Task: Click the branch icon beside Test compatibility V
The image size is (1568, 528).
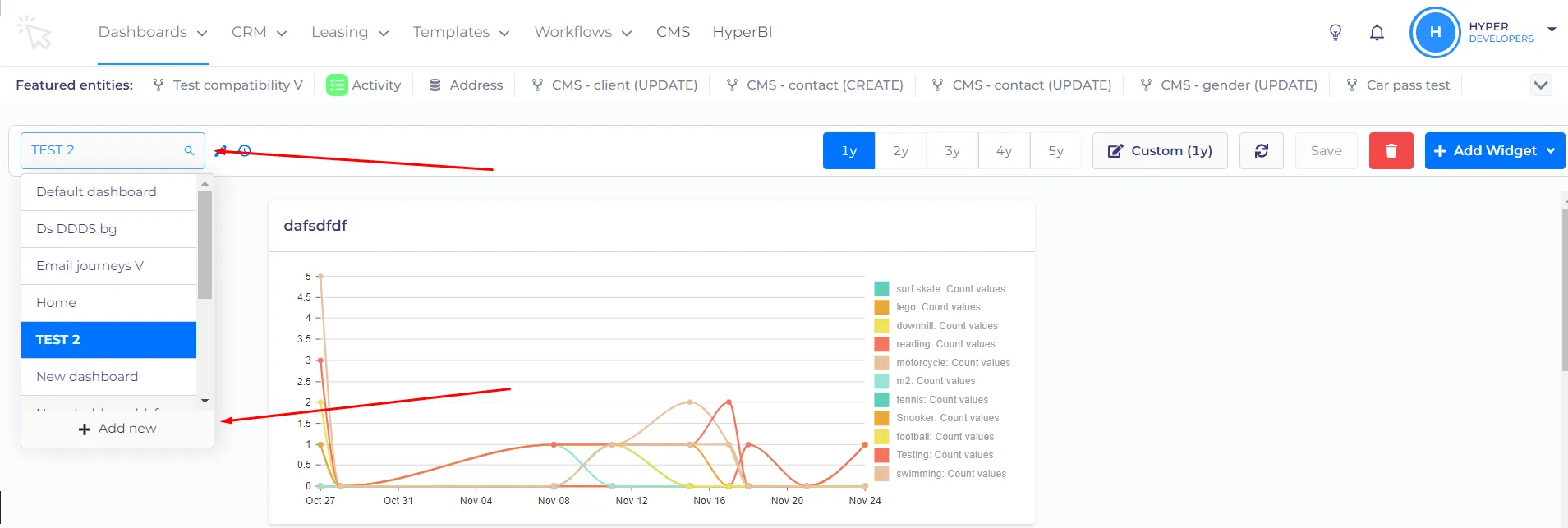Action: click(159, 85)
